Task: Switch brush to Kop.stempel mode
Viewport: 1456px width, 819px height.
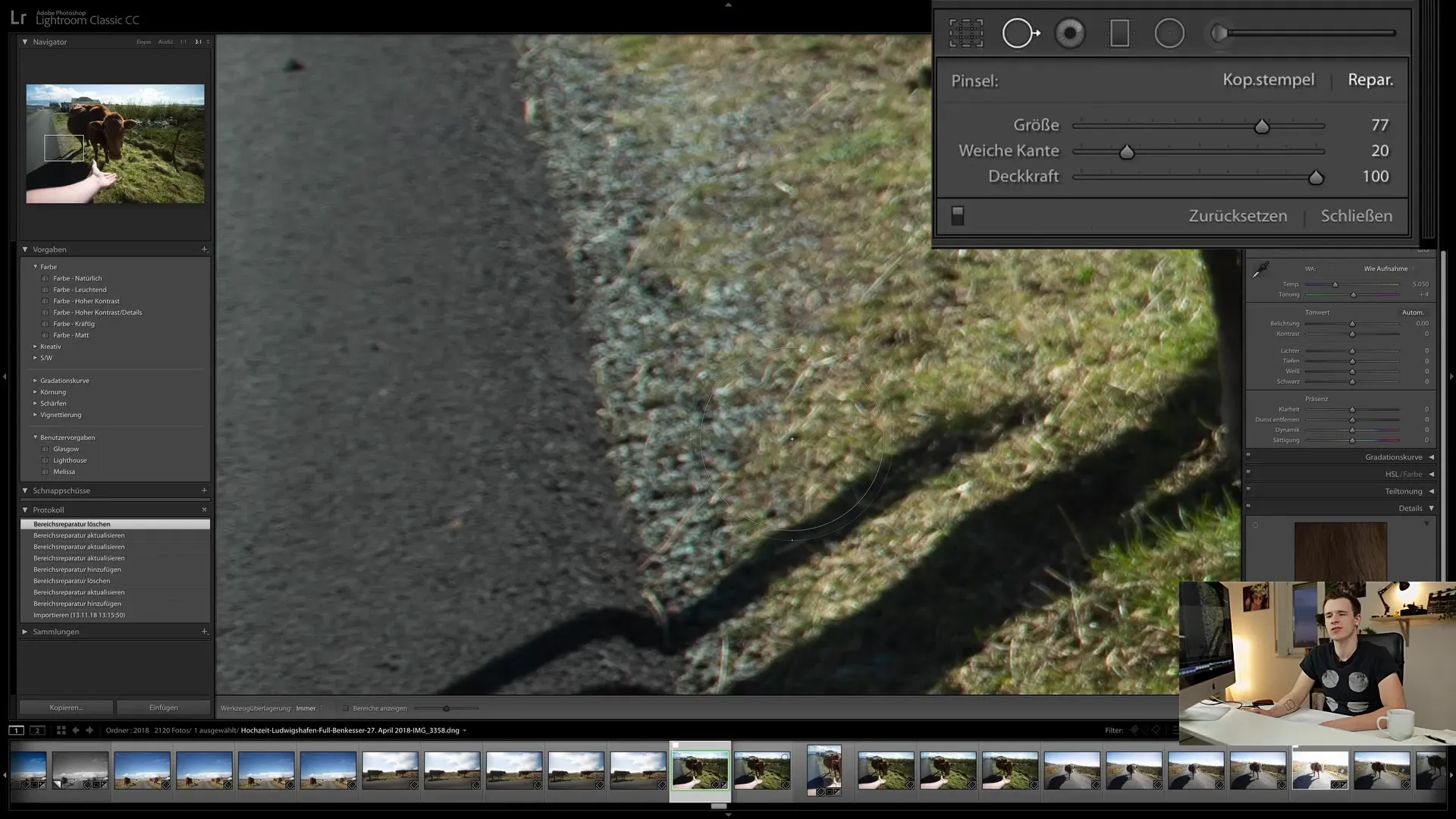Action: pos(1268,80)
